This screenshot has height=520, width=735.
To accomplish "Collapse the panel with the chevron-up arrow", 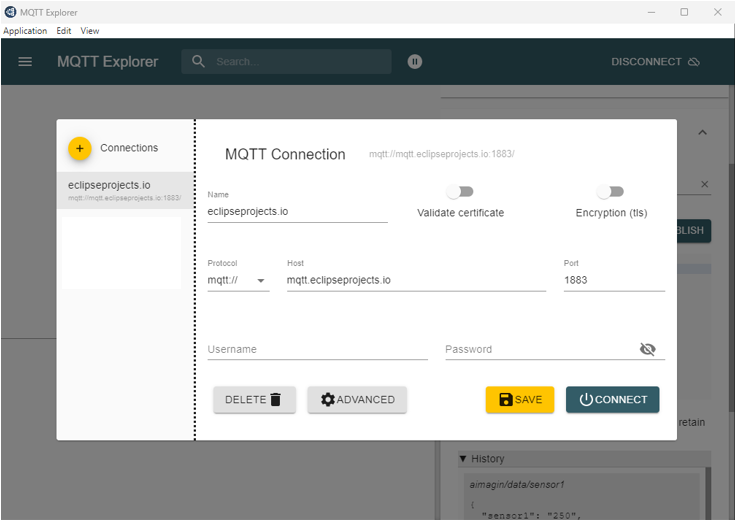I will [x=702, y=132].
